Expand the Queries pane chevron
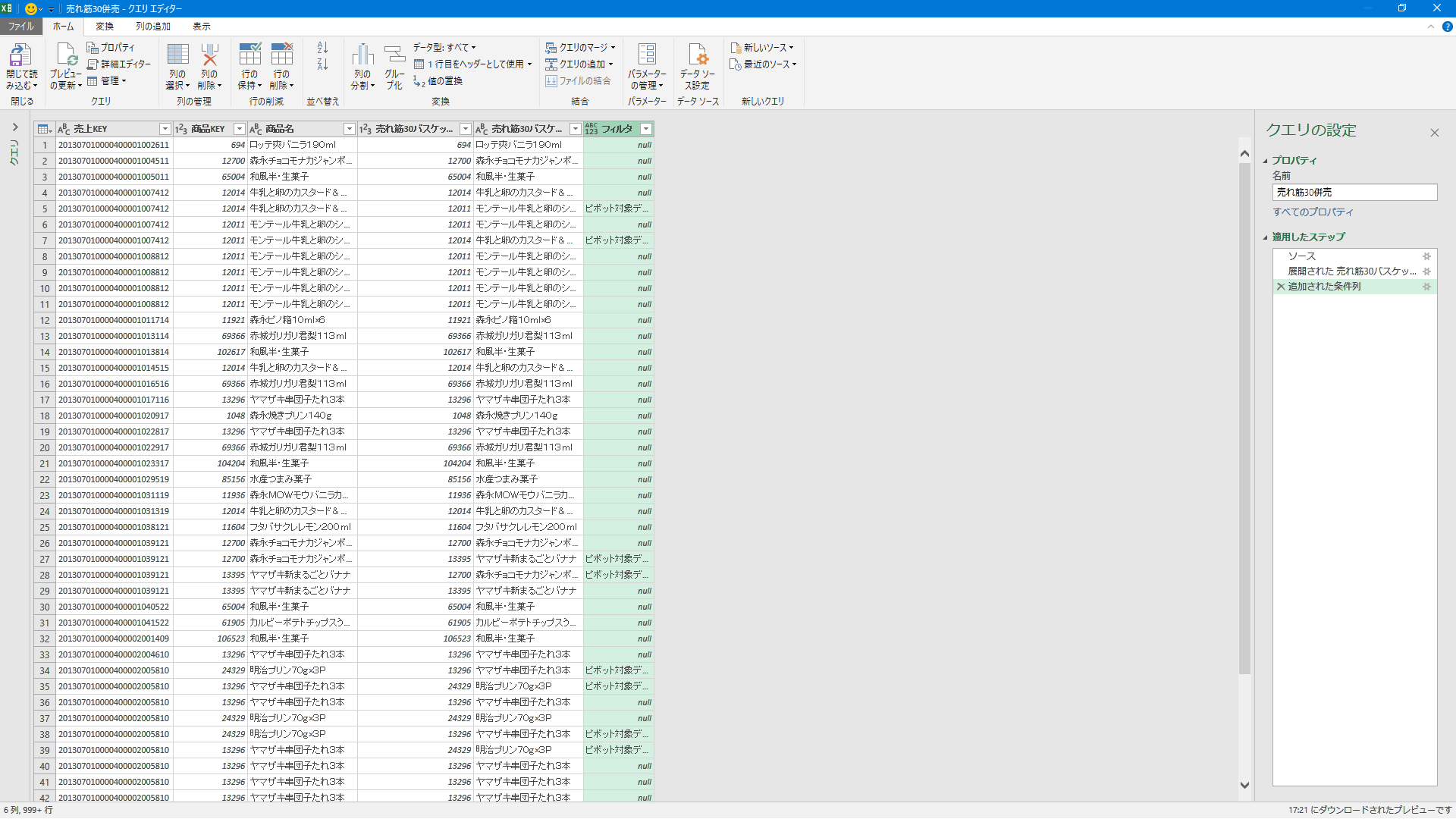 (14, 127)
